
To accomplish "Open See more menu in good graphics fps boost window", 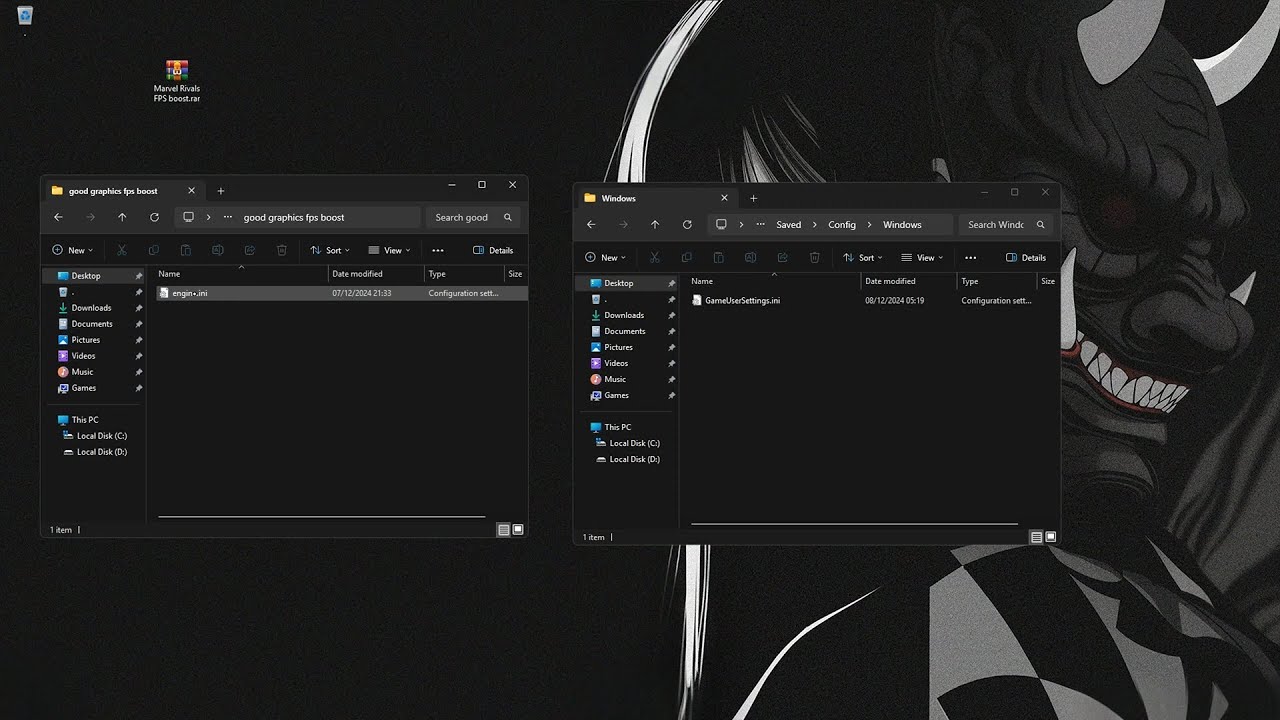I will tap(438, 250).
